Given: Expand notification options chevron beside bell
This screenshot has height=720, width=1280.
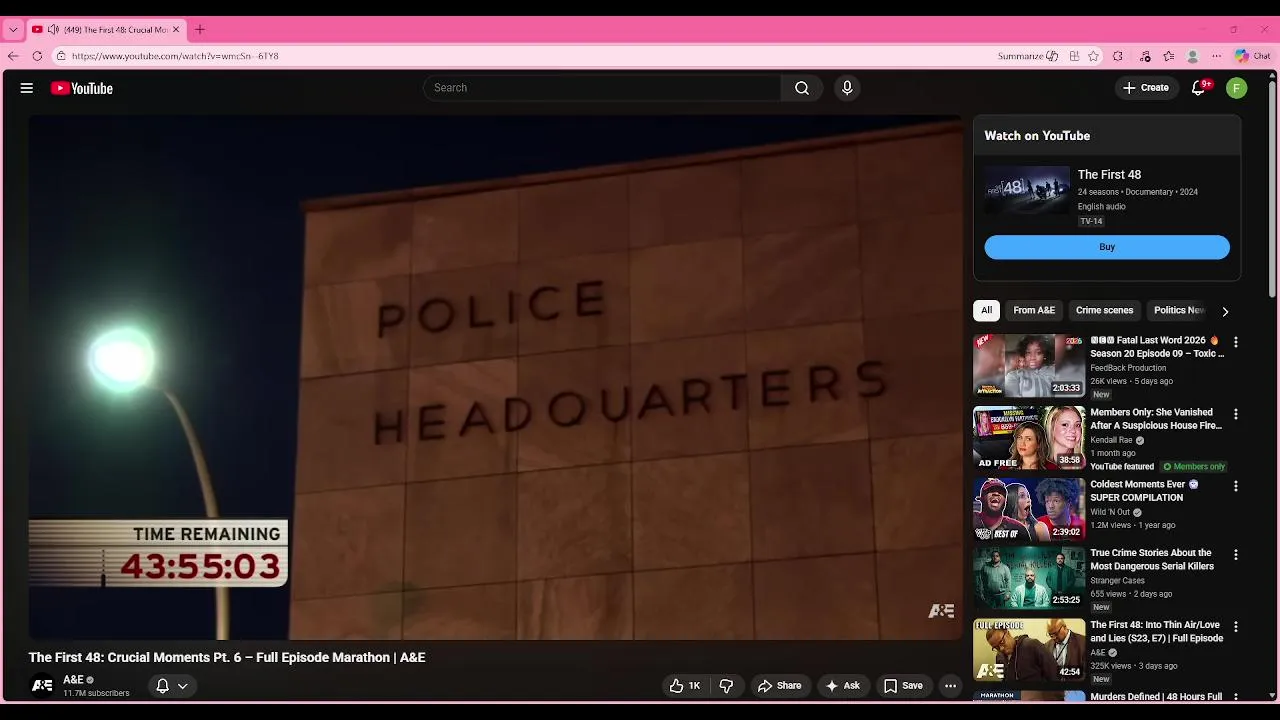Looking at the screenshot, I should click(x=182, y=686).
